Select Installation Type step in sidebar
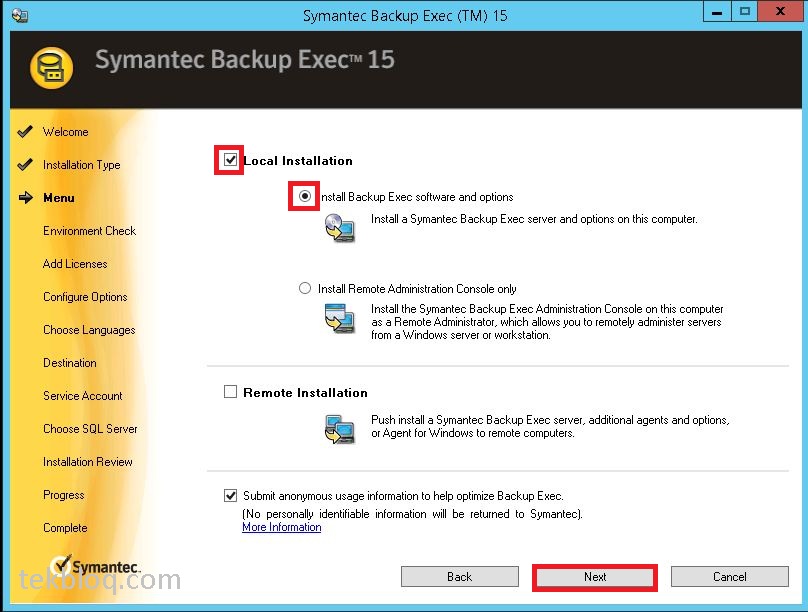This screenshot has width=808, height=612. (81, 165)
